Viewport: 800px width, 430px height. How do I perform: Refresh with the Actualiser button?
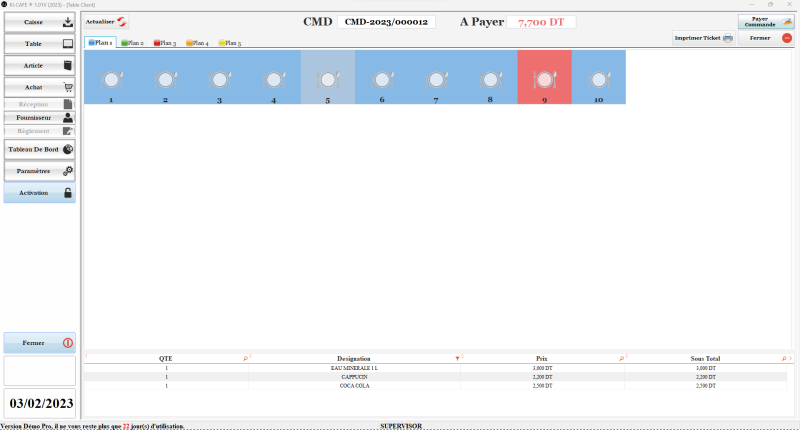106,21
